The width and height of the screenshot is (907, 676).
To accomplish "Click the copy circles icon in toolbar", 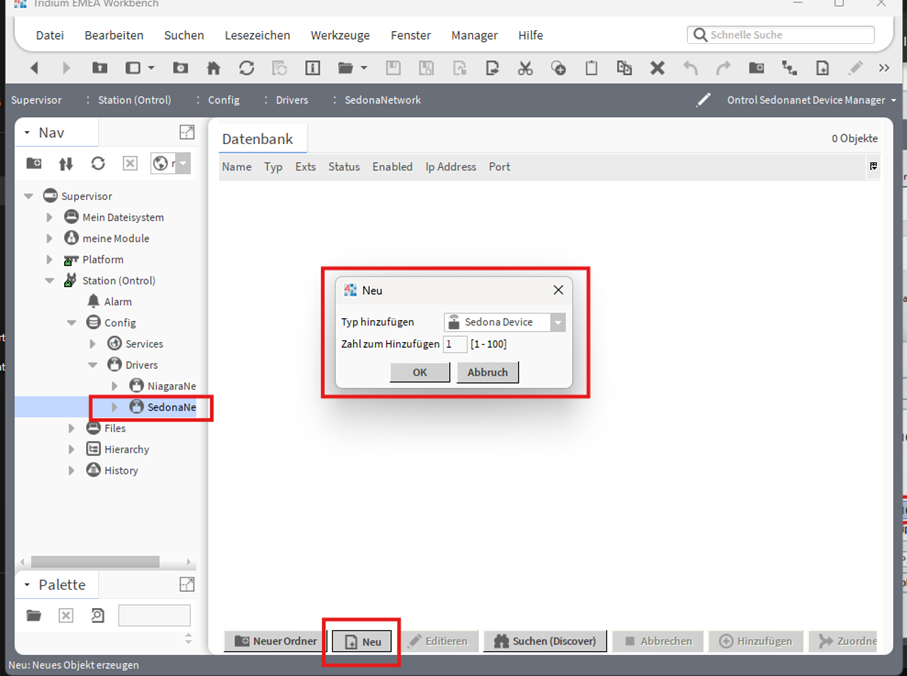I will click(558, 68).
